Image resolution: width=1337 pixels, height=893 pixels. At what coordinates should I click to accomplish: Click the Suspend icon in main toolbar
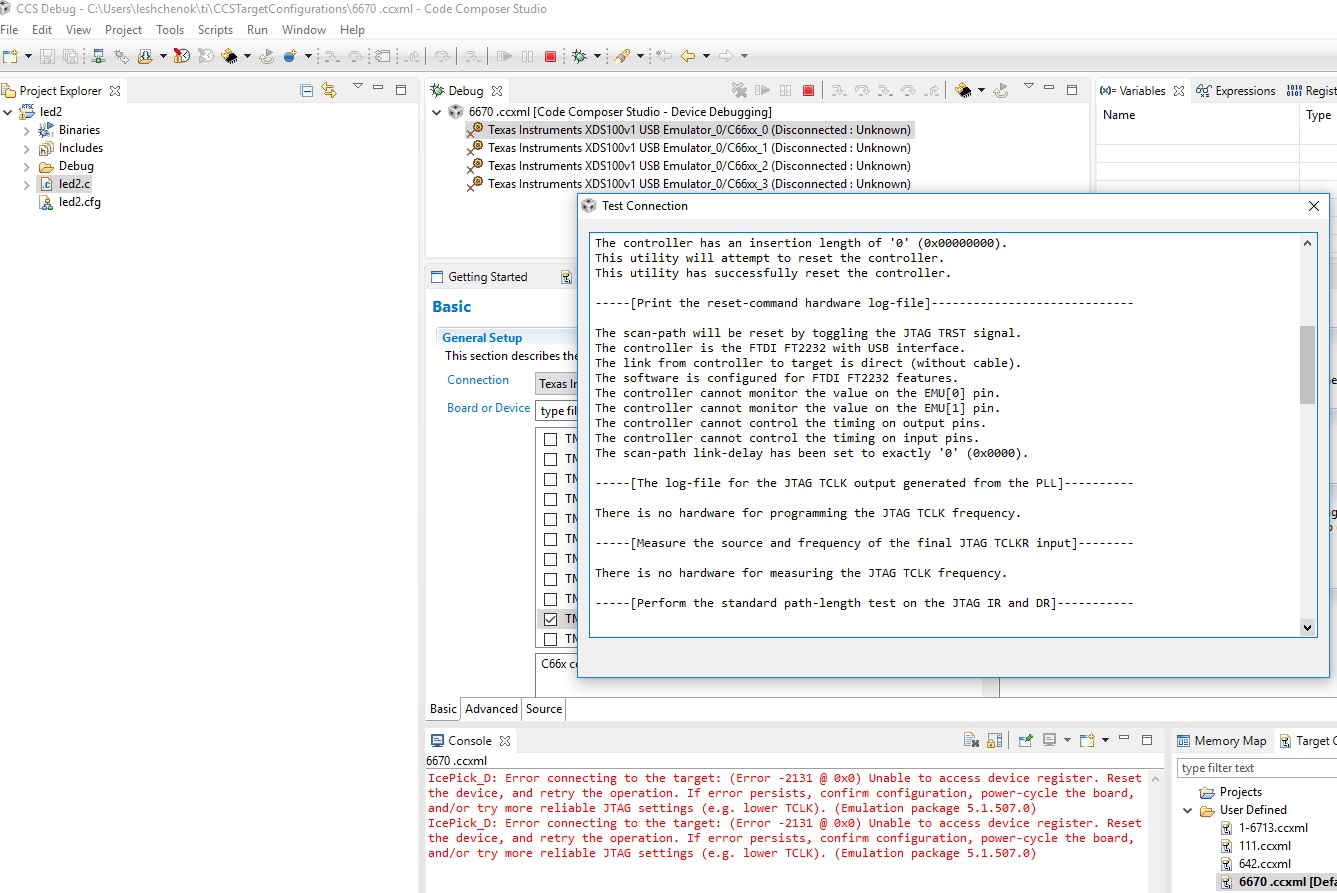click(527, 57)
